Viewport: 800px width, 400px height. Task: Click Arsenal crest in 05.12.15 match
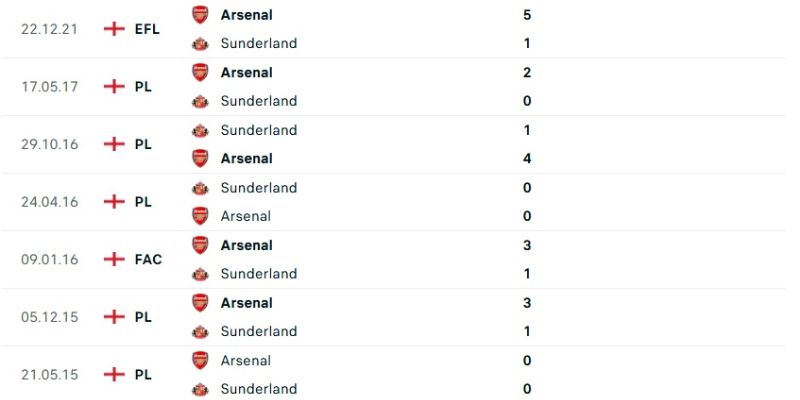coord(200,303)
